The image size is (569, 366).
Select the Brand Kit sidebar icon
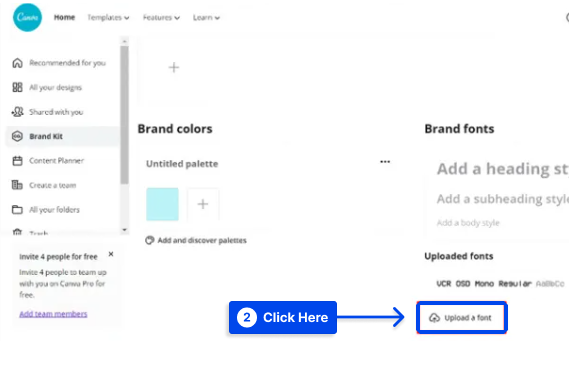coord(17,136)
